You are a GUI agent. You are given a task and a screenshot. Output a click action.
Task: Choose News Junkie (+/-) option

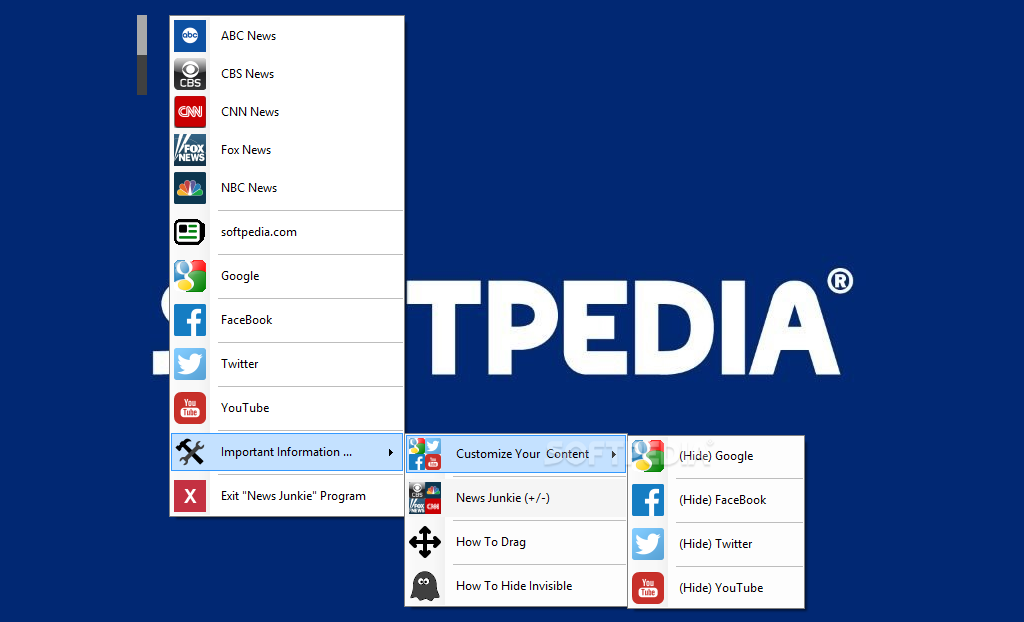516,498
